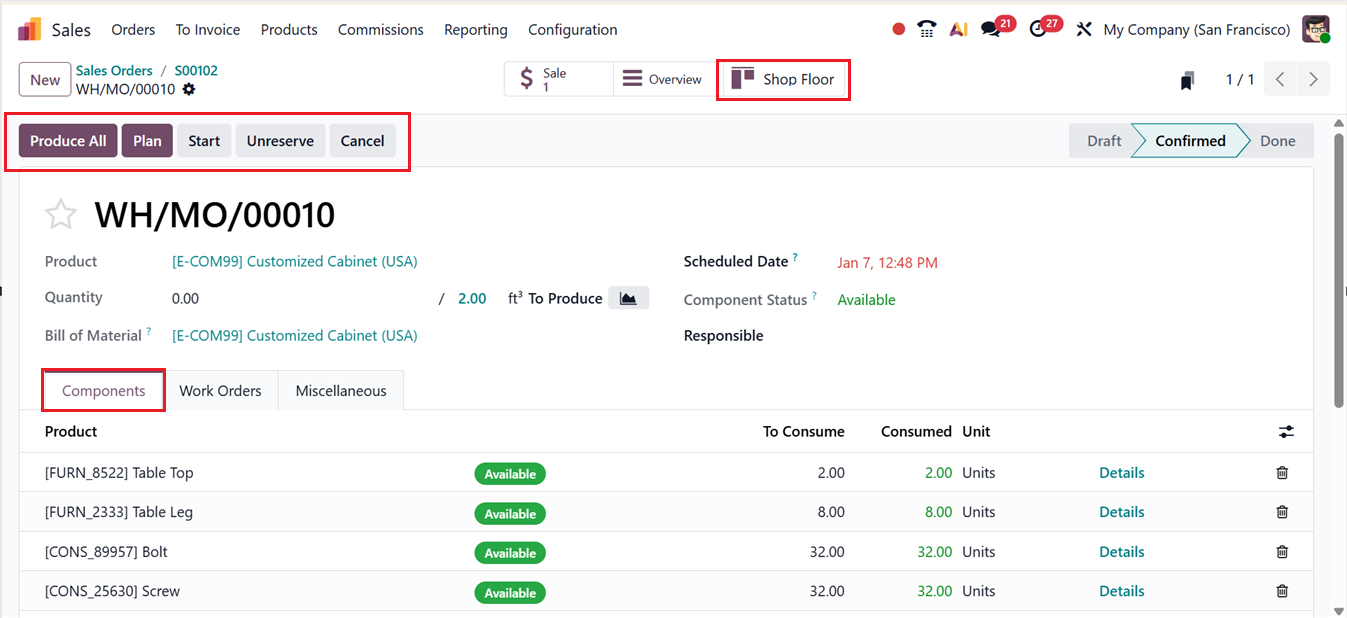Click the Done stage in status bar
Screen dimensions: 1347x618
pyautogui.click(x=1277, y=141)
